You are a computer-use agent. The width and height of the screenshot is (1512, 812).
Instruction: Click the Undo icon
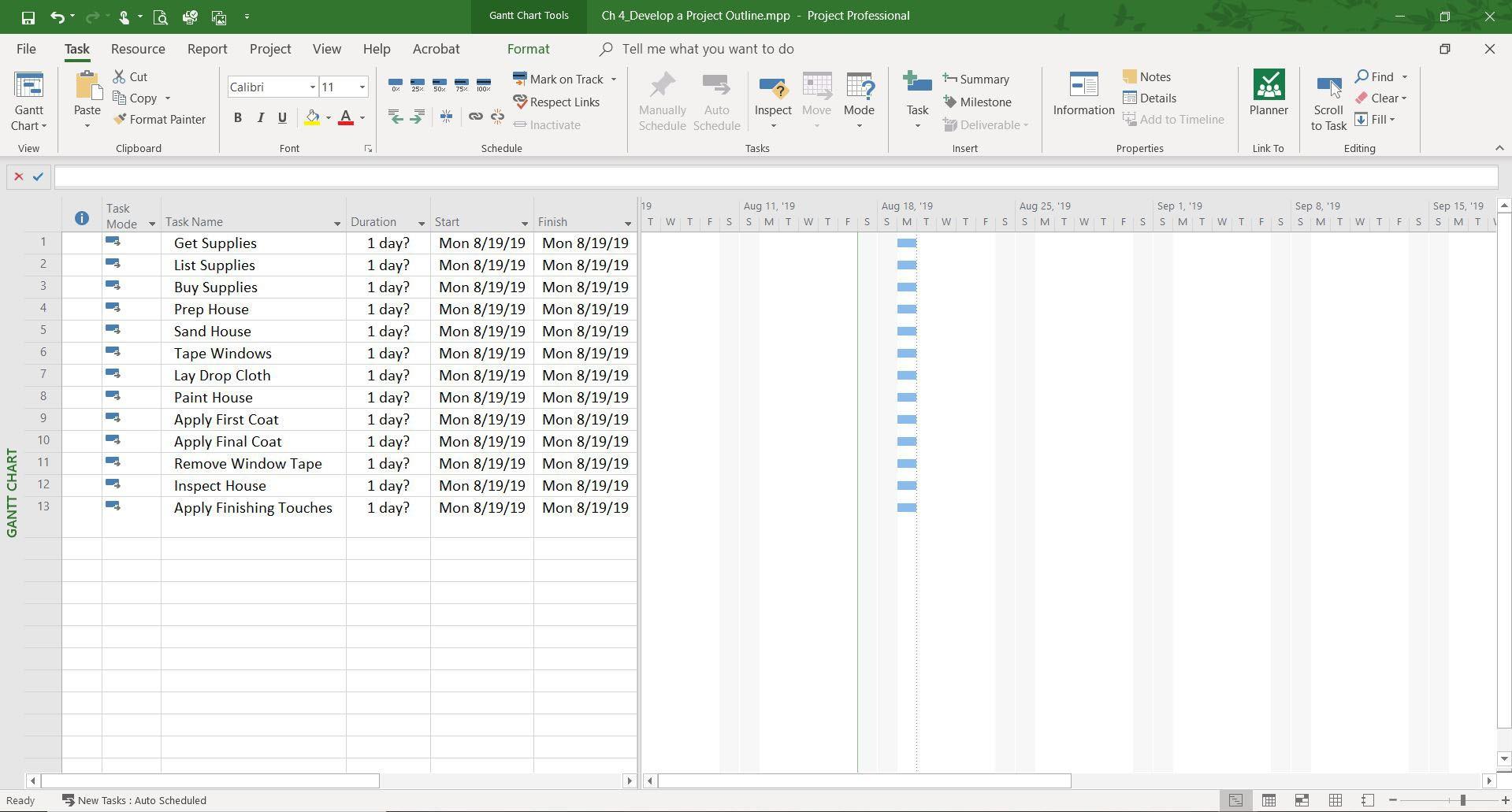(x=57, y=17)
